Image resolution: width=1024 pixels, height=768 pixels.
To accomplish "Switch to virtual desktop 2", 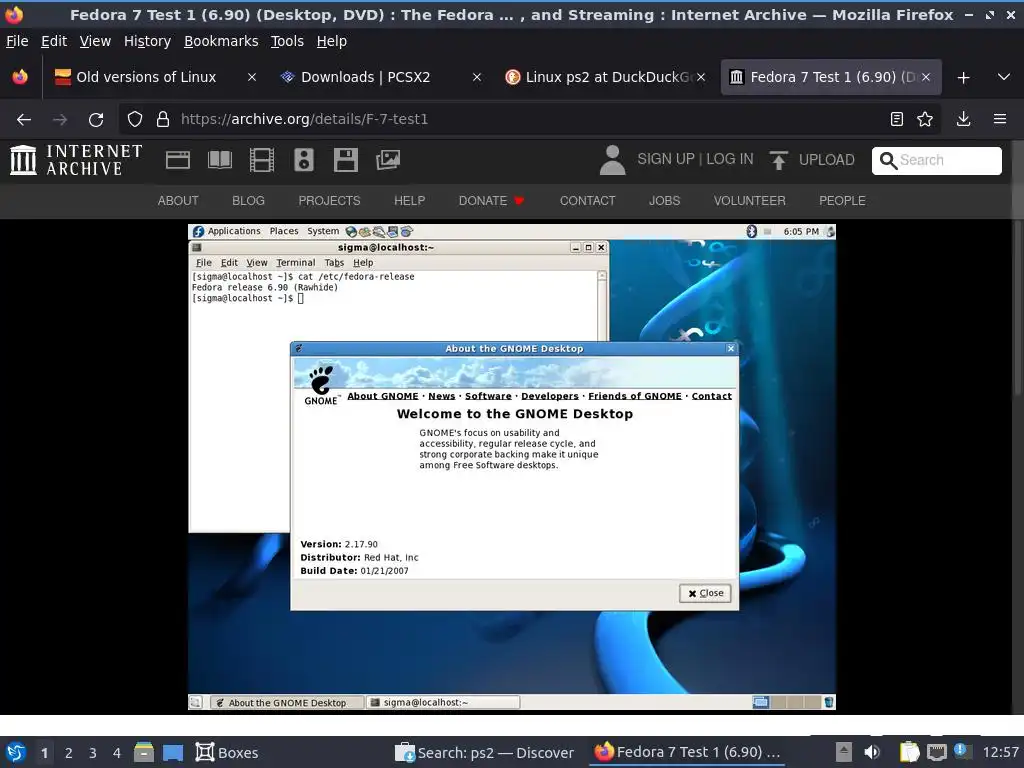I will coord(69,753).
